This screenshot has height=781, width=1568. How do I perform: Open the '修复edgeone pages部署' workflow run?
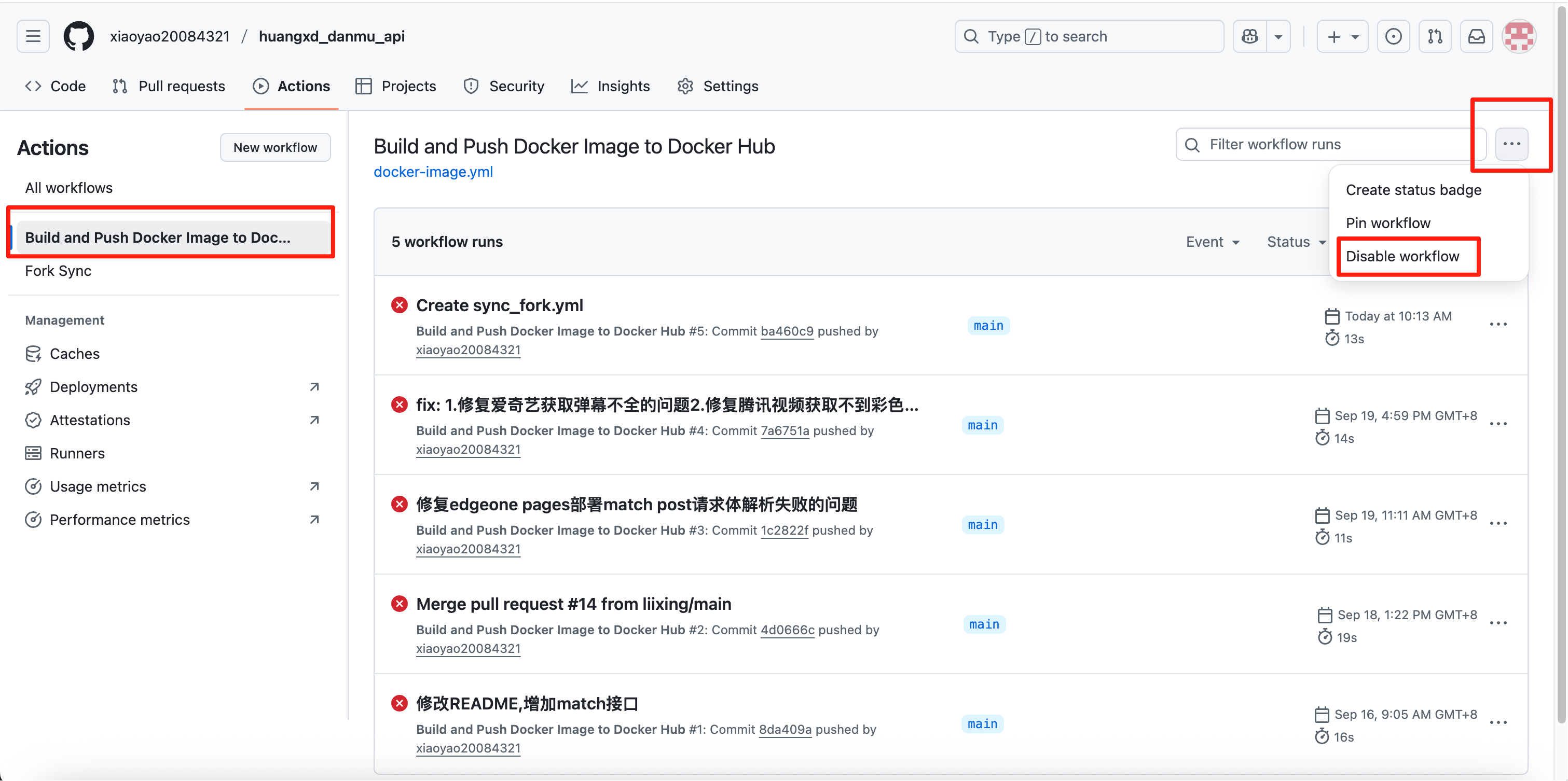(x=637, y=504)
